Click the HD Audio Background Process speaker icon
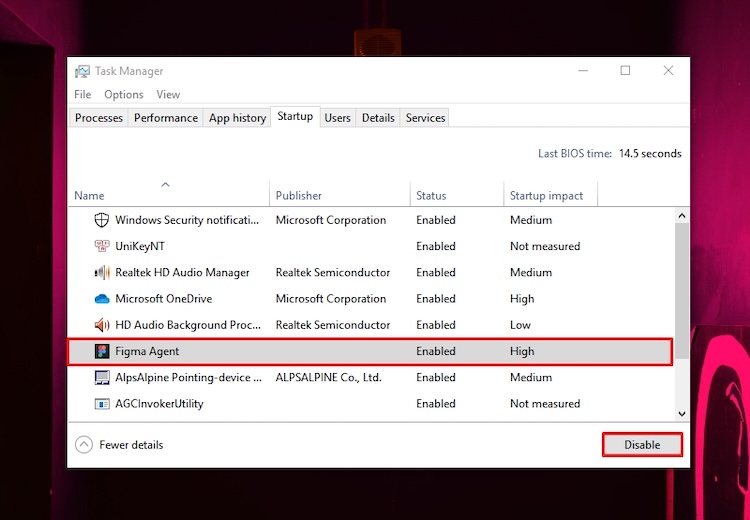The width and height of the screenshot is (750, 520). click(101, 325)
